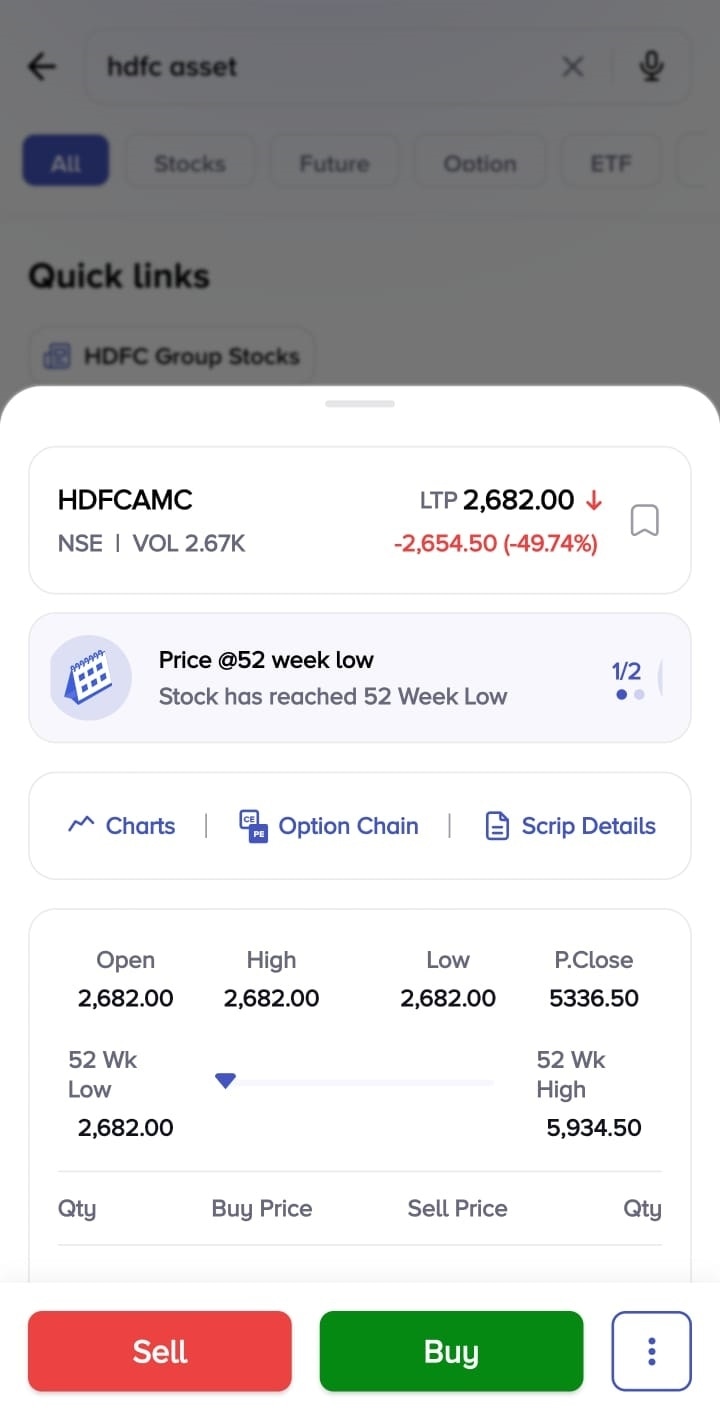The height and width of the screenshot is (1420, 720).
Task: Open the Charts icon link
Action: [80, 825]
